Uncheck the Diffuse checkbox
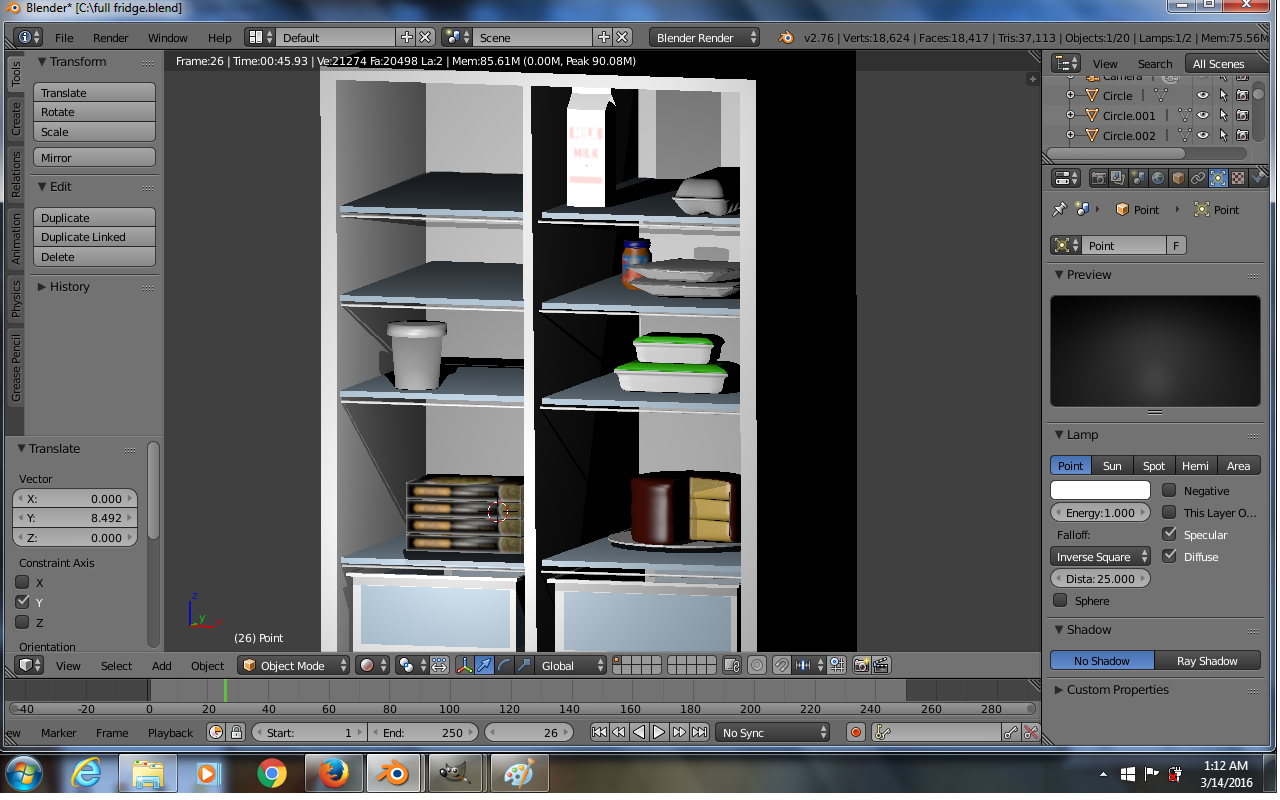The height and width of the screenshot is (800, 1280). click(x=1169, y=556)
